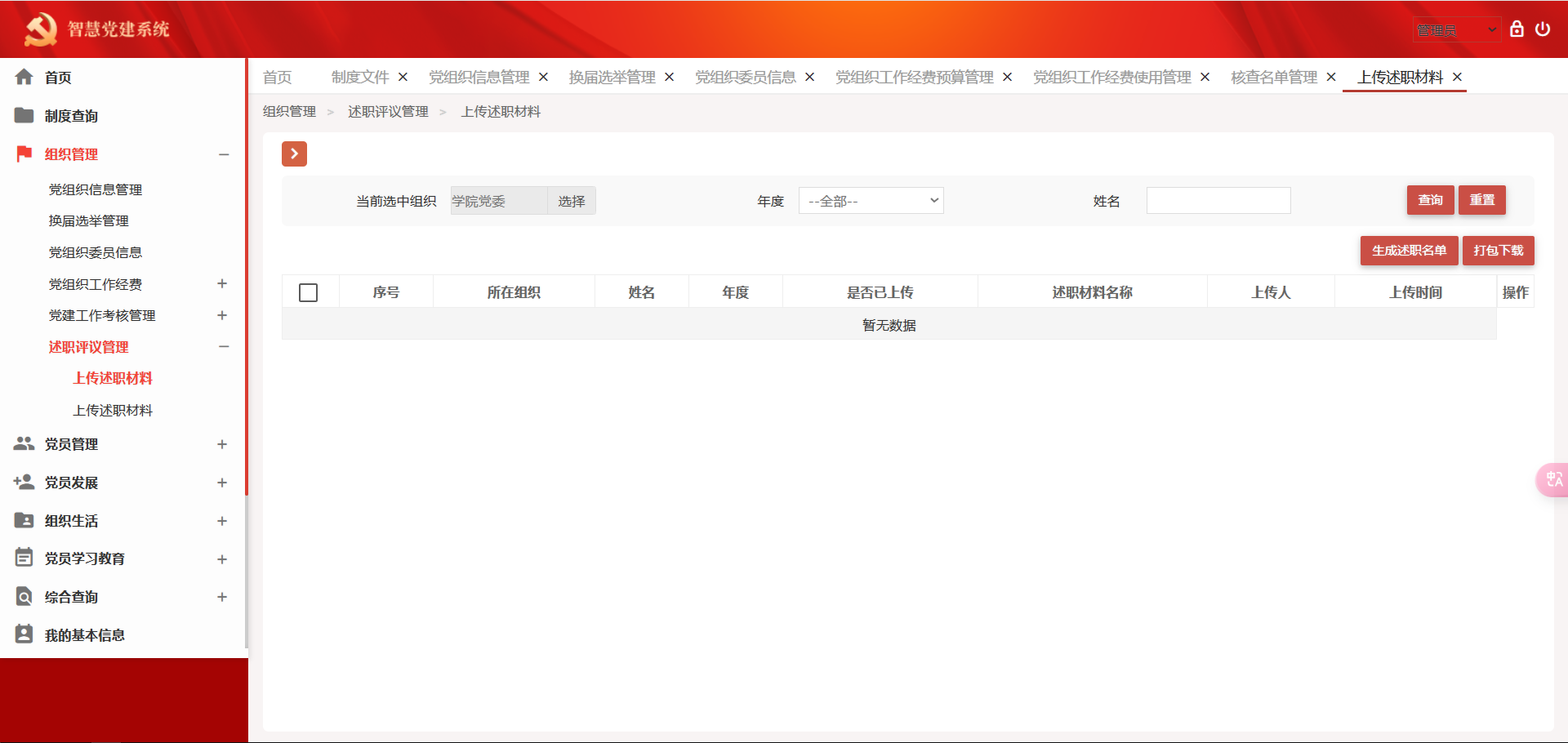Switch to the 党组织委员信息 tab
This screenshot has width=1568, height=743.
click(746, 77)
